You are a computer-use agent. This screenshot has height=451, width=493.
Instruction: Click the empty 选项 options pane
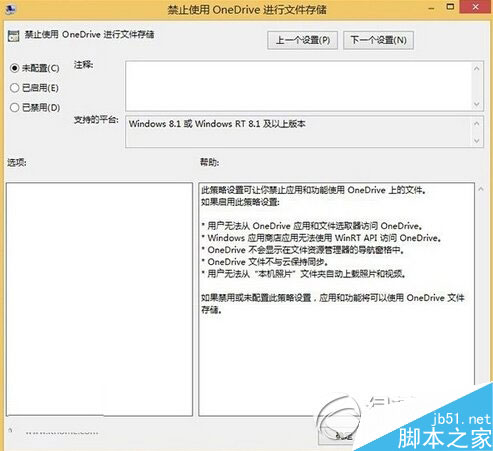[x=99, y=299]
